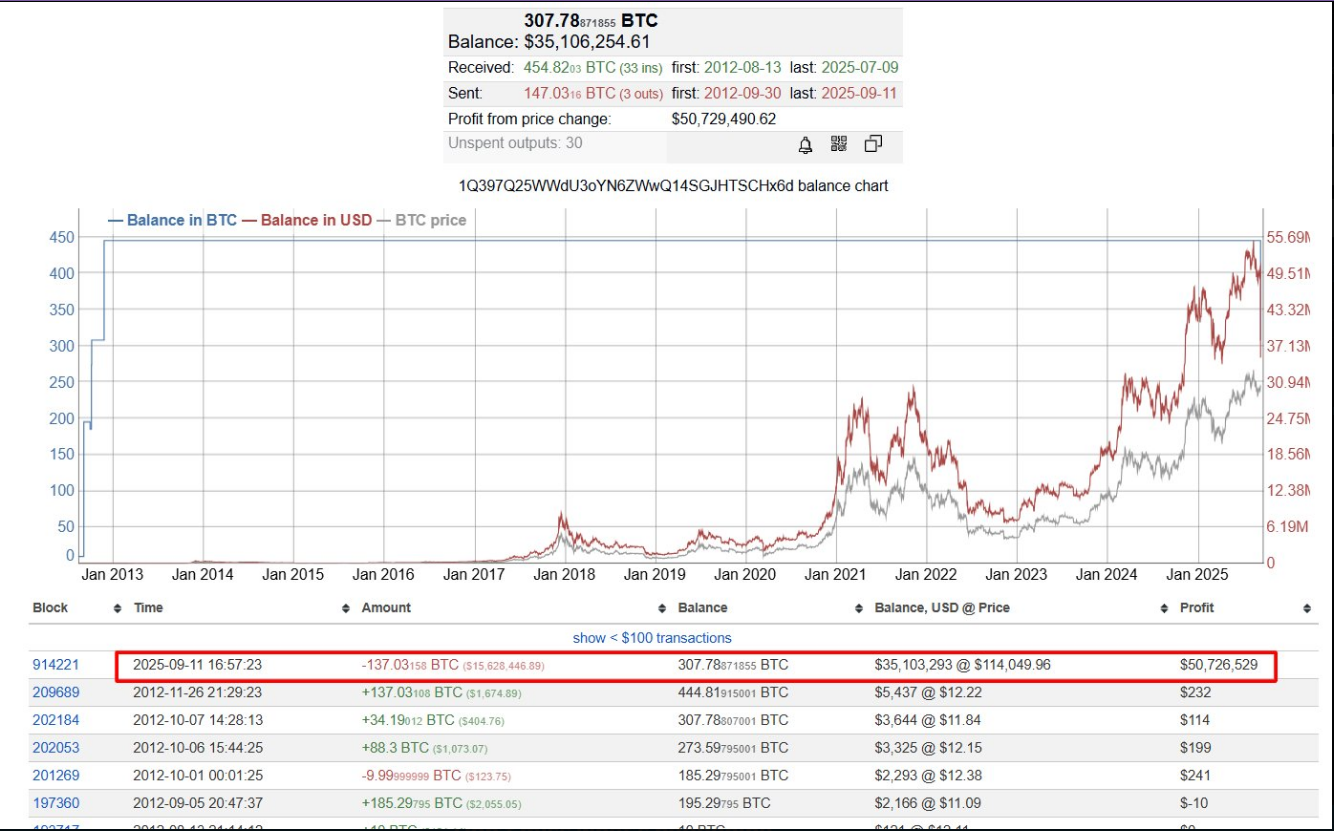Click the show < $100 transactions link
Image resolution: width=1334 pixels, height=831 pixels.
[652, 638]
